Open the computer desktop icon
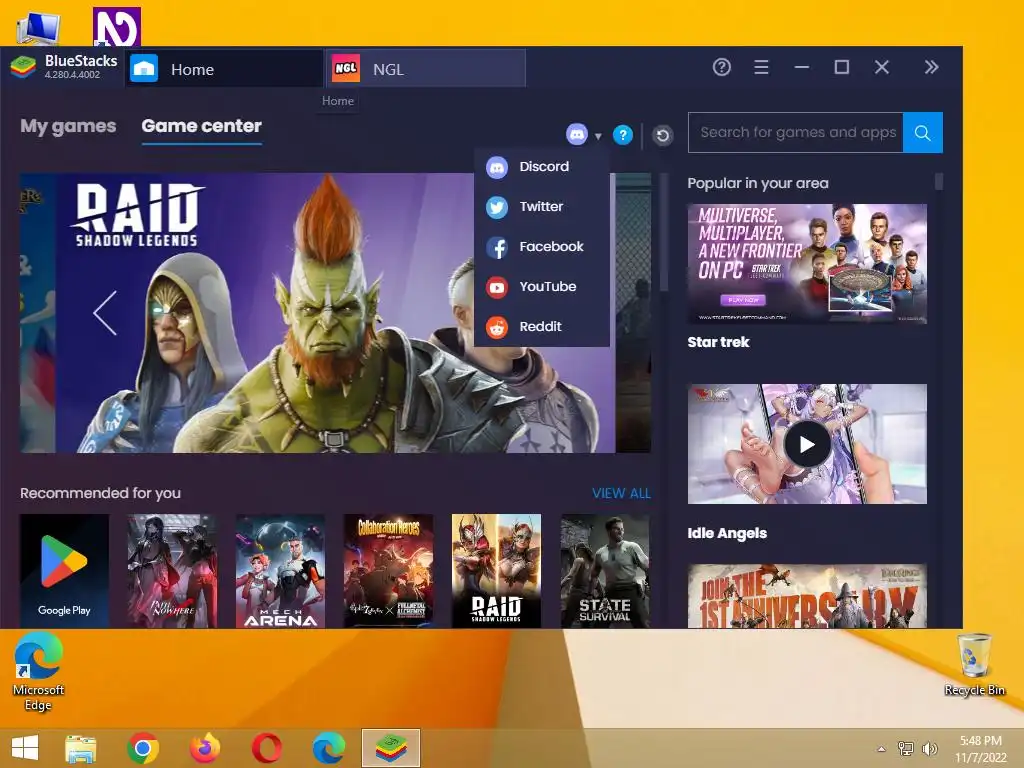The image size is (1024, 768). click(x=39, y=28)
